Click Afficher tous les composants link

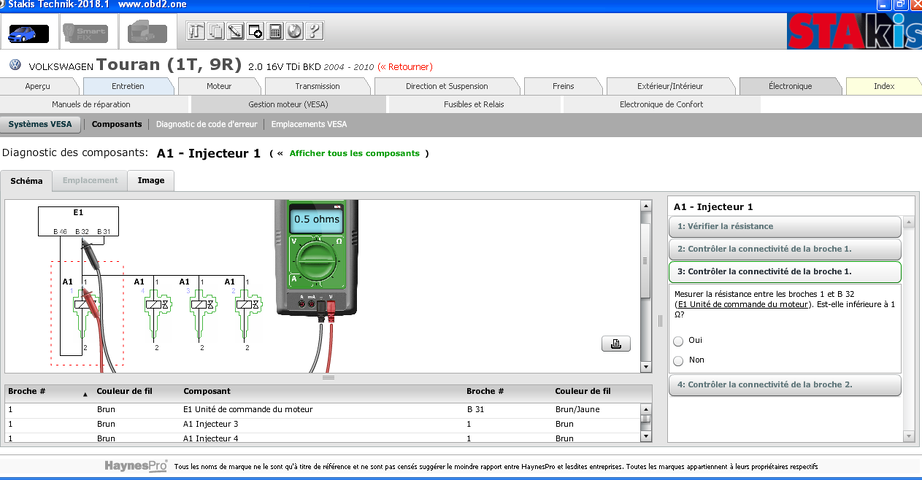(355, 153)
